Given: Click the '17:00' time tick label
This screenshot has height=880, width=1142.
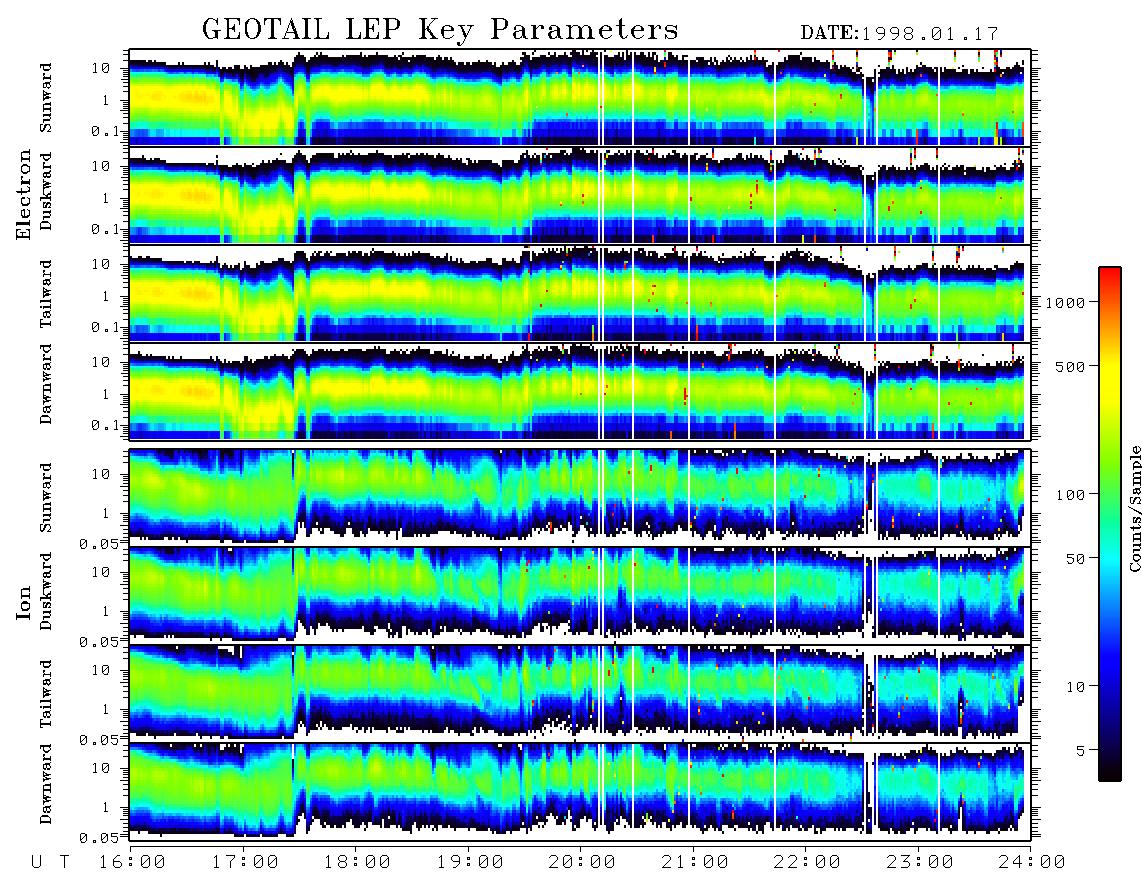Looking at the screenshot, I should [x=245, y=862].
